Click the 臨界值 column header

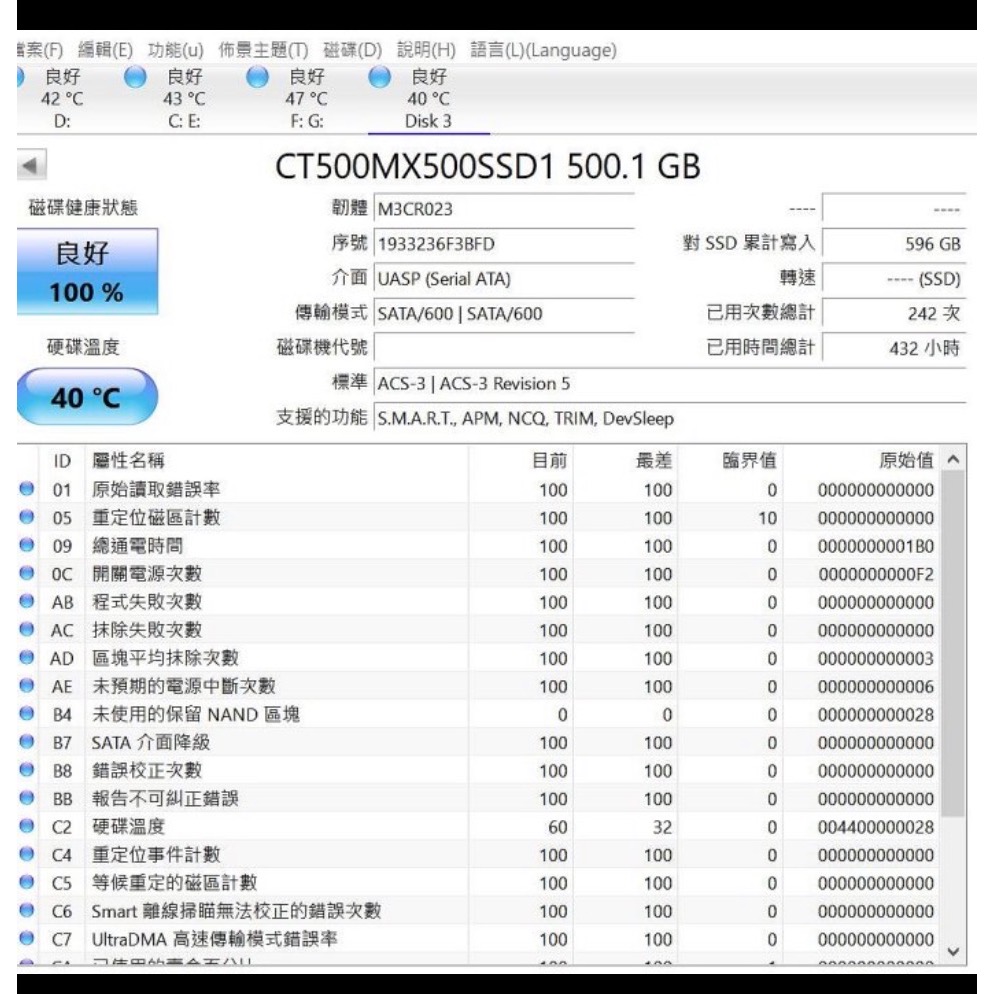click(x=730, y=460)
